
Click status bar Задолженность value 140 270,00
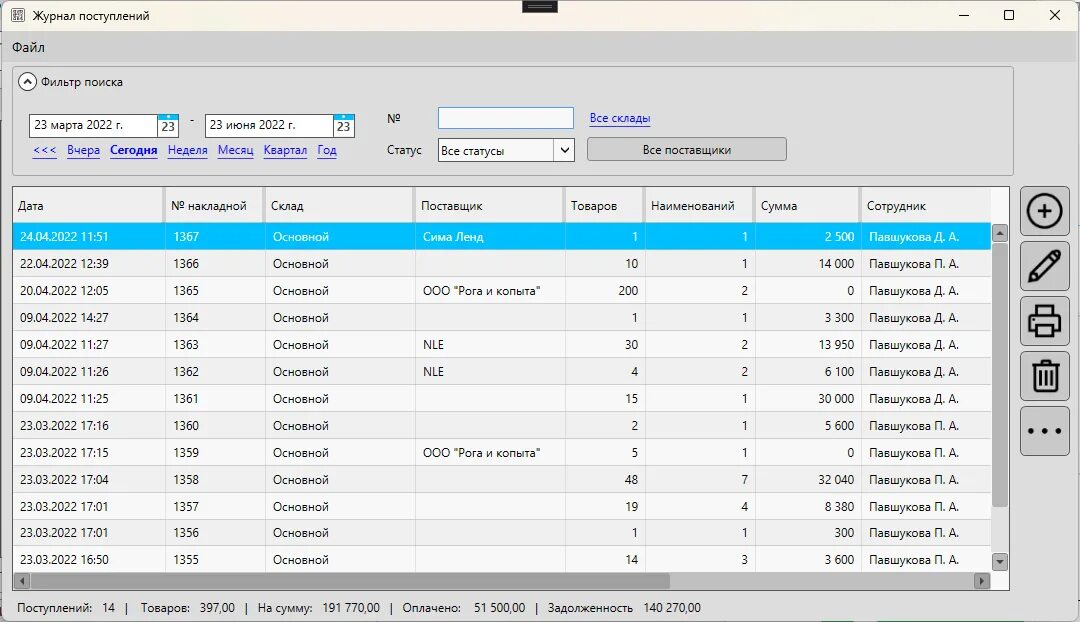pyautogui.click(x=672, y=608)
